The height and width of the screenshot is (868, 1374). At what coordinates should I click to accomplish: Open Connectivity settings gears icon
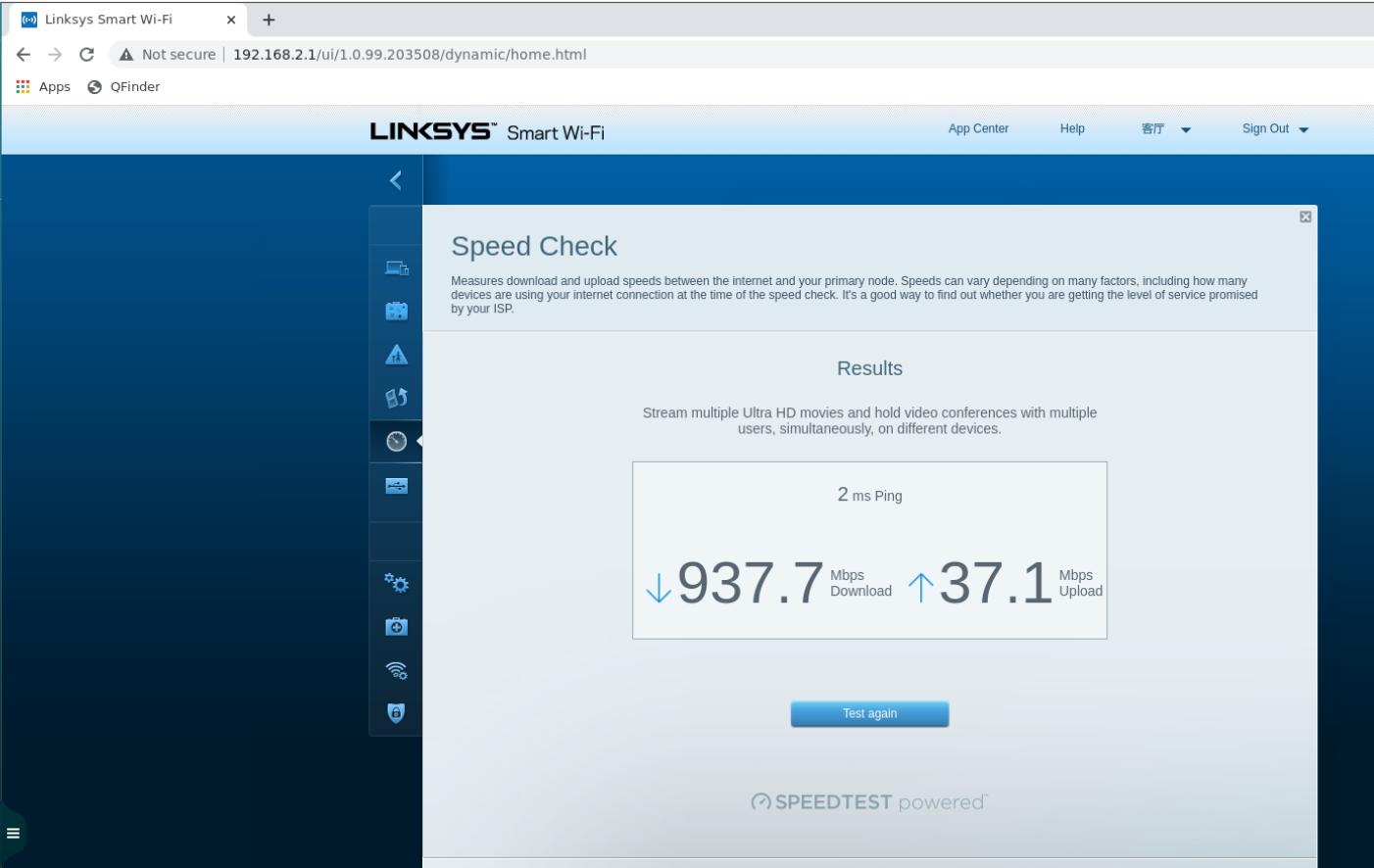[396, 583]
